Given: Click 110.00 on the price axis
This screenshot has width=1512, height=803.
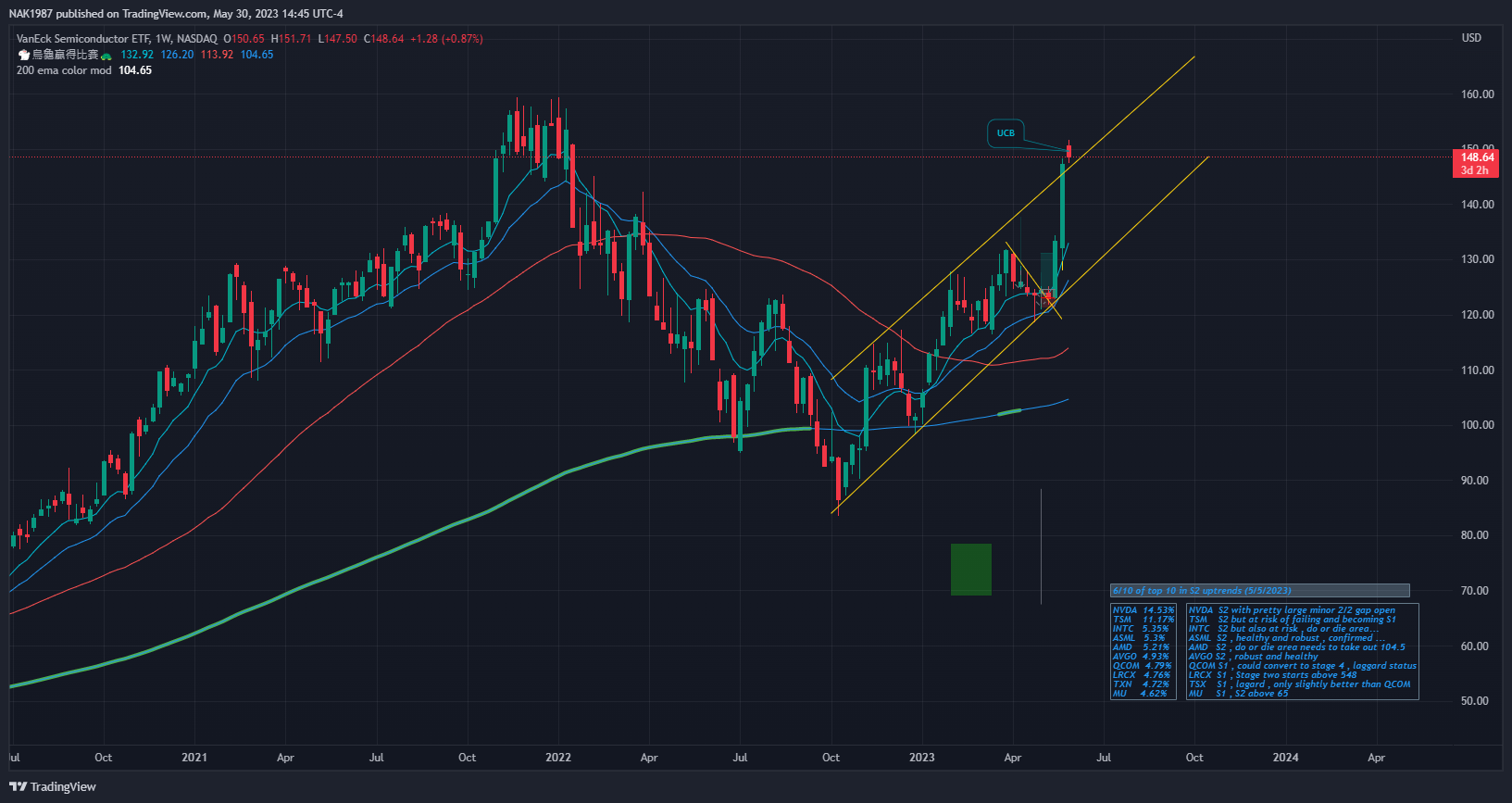Looking at the screenshot, I should (x=1477, y=370).
